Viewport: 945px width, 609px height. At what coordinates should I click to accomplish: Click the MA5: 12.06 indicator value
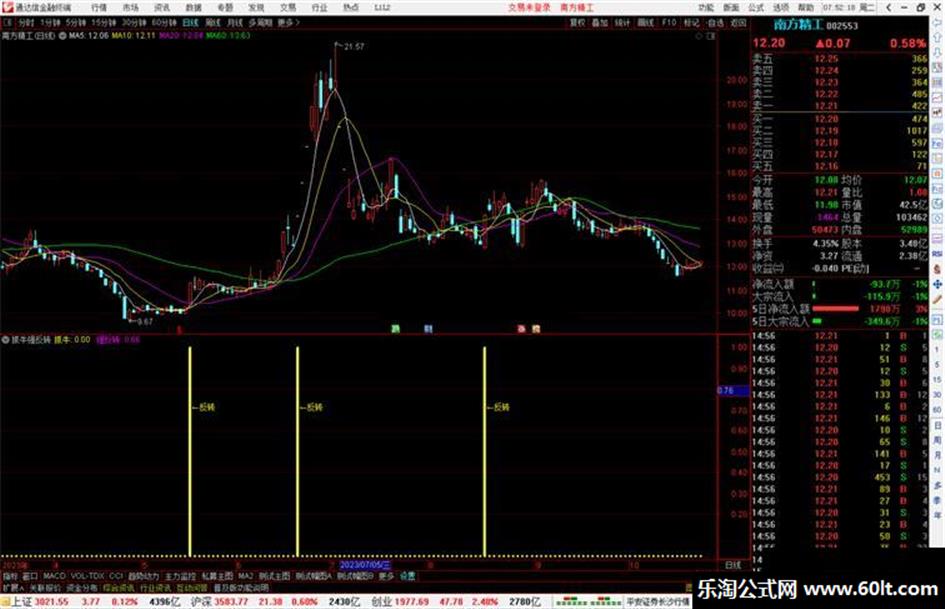[89, 36]
